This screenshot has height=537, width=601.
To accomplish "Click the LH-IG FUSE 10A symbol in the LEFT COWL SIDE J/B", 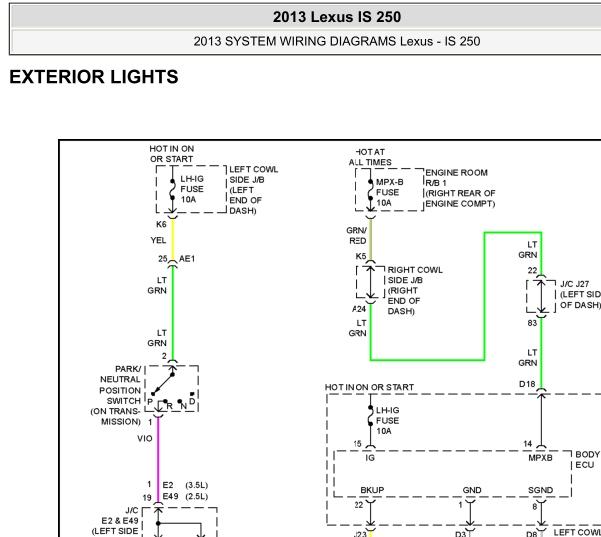I will coord(172,189).
